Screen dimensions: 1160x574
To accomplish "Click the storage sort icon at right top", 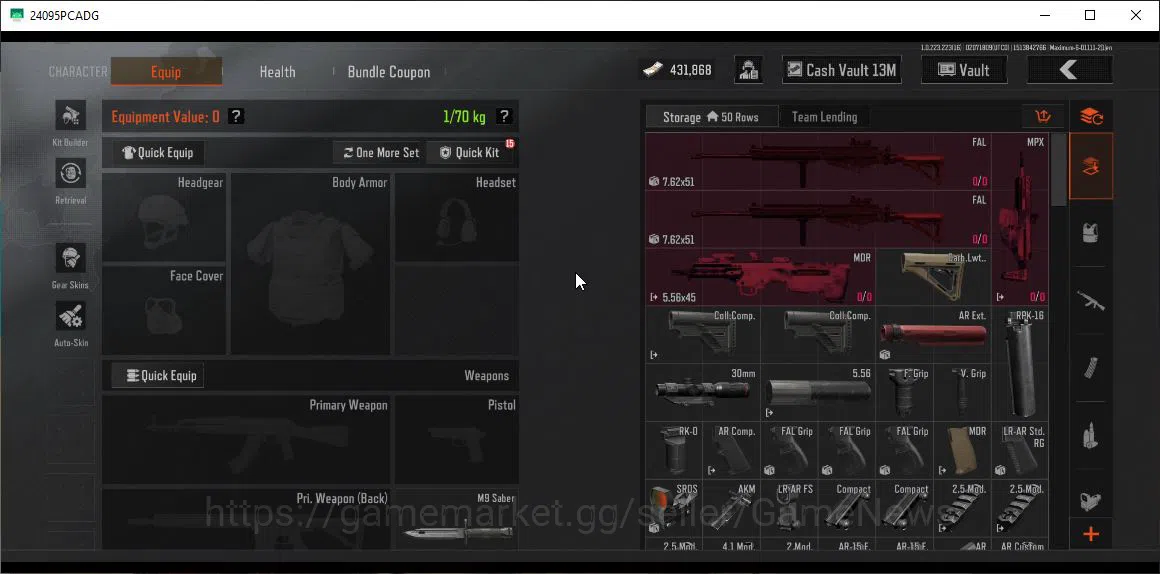I will coord(1043,116).
